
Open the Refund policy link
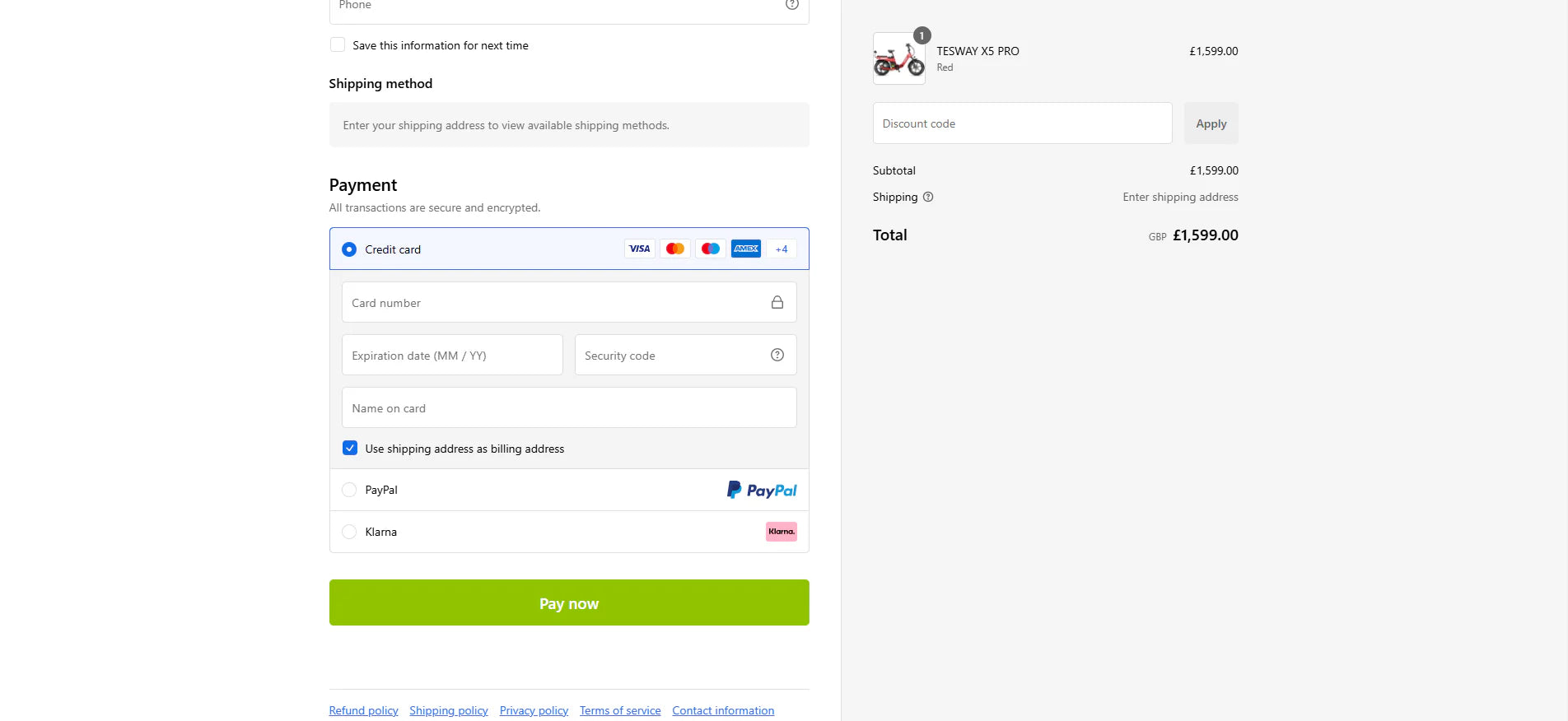(363, 710)
